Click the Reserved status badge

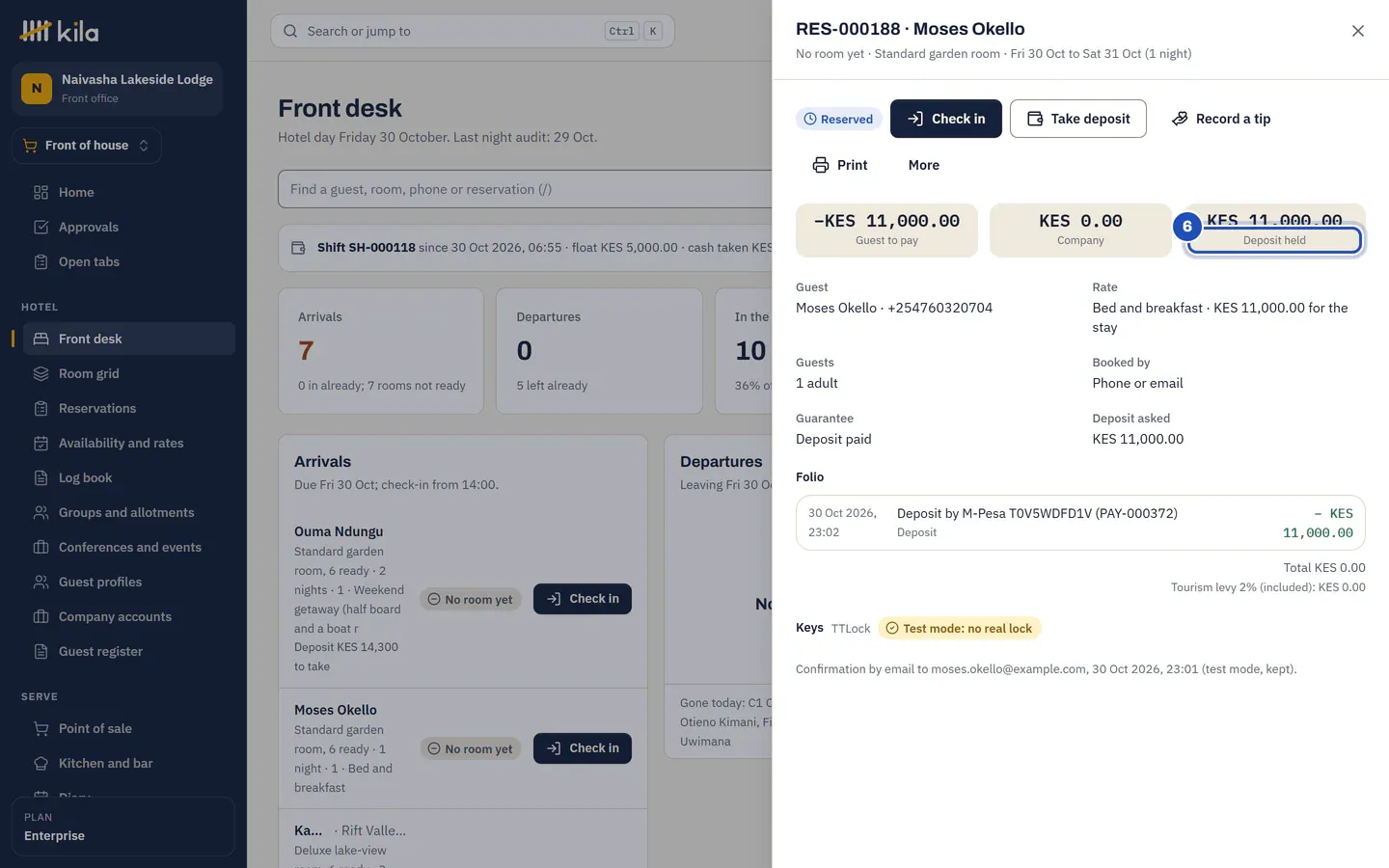coord(838,119)
